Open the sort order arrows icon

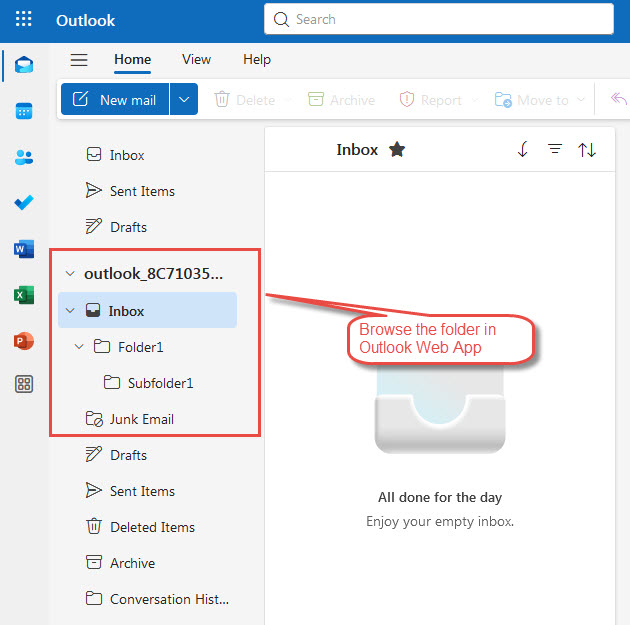click(587, 150)
